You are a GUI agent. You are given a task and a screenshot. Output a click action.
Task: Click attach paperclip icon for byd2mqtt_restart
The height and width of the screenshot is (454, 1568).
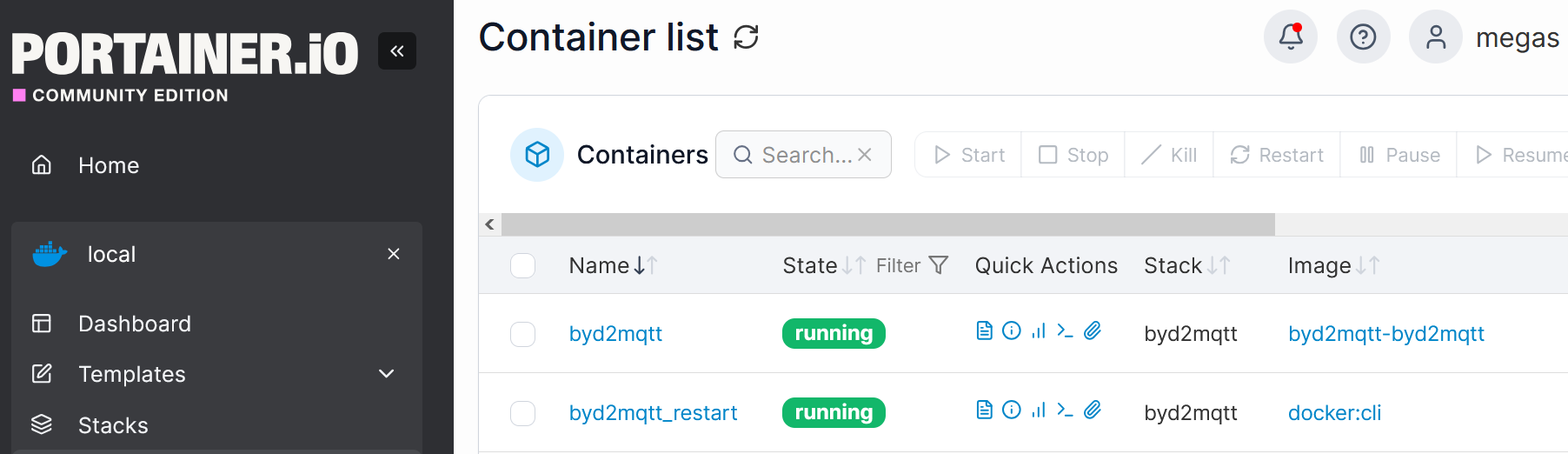(x=1093, y=410)
